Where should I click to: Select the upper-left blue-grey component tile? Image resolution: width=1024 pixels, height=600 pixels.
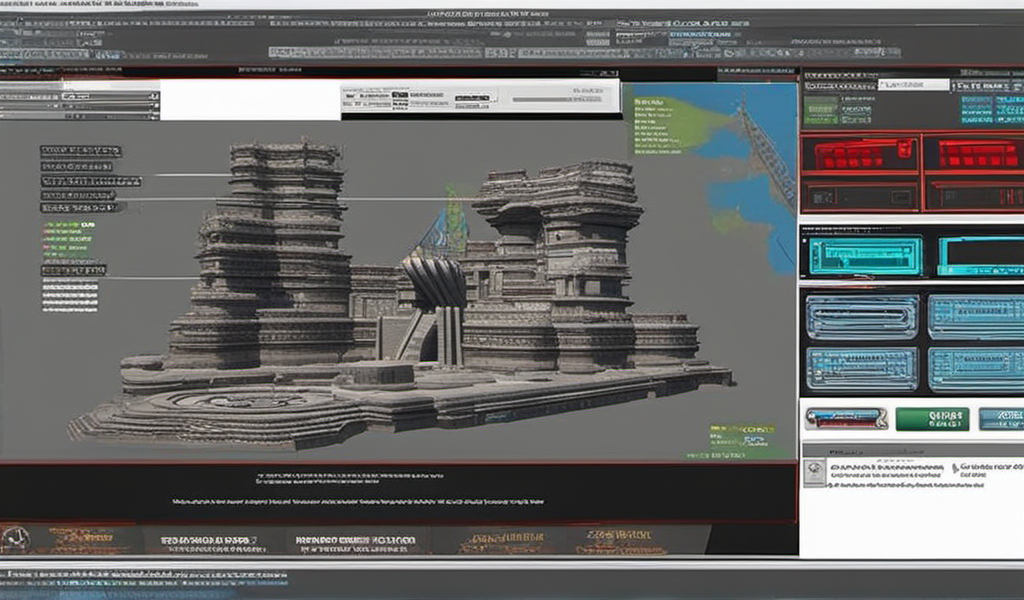[861, 317]
